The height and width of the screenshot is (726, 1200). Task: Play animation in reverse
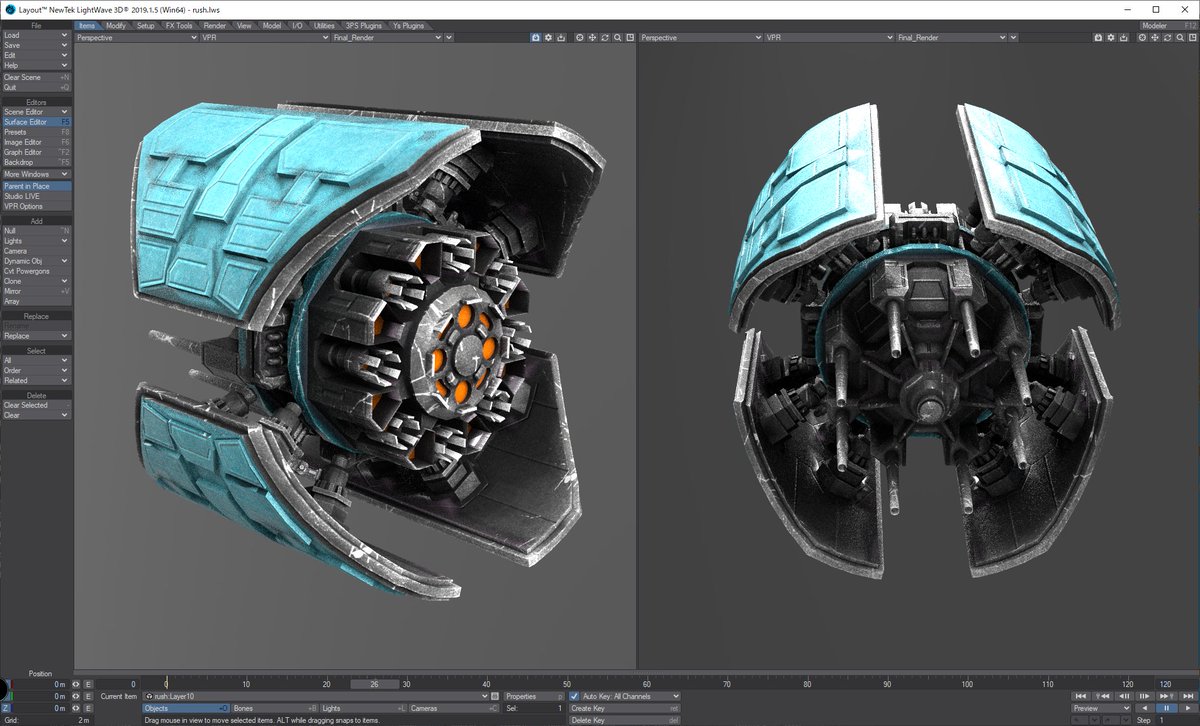(x=1145, y=708)
